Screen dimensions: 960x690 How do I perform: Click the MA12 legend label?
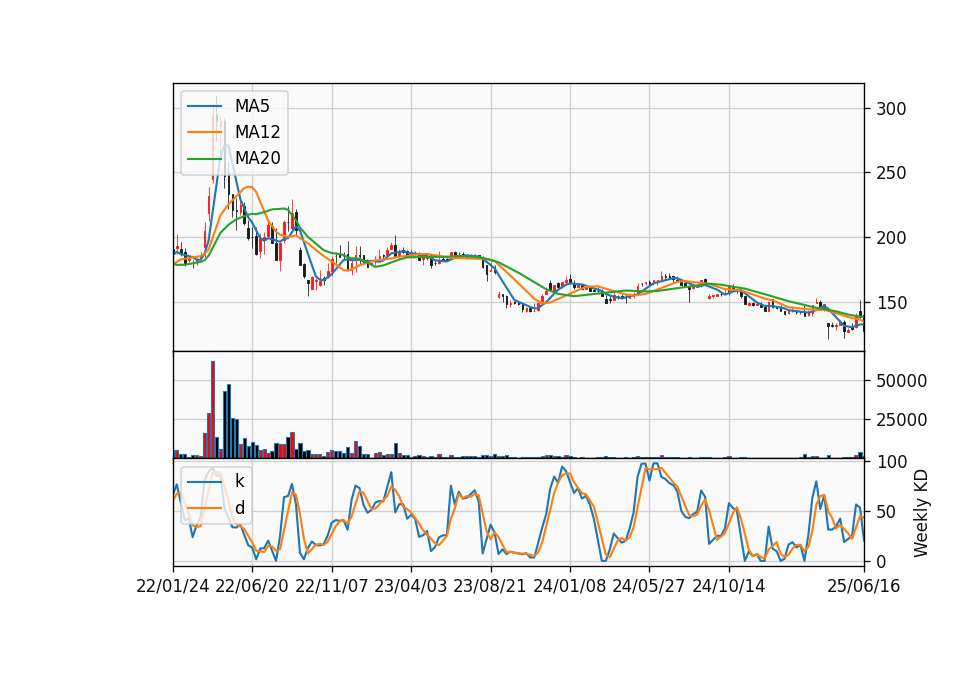(x=257, y=132)
